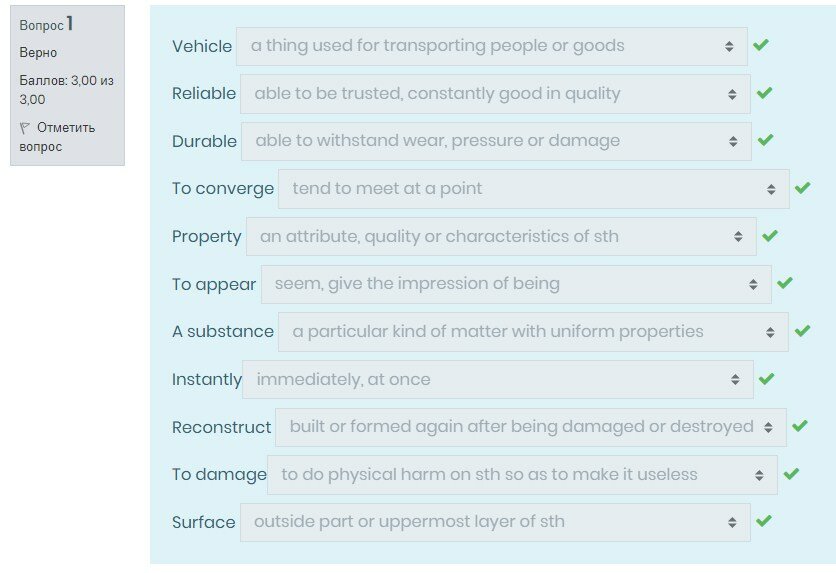The height and width of the screenshot is (573, 836).
Task: Click the flag icon in question panel
Action: (x=25, y=128)
